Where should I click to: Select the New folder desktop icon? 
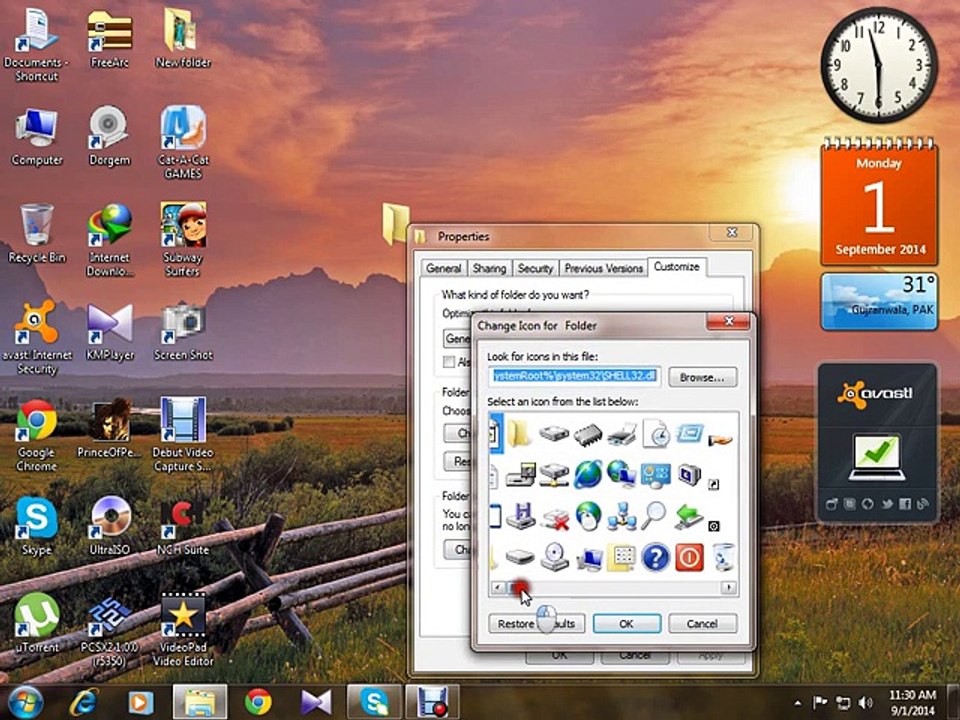(183, 38)
